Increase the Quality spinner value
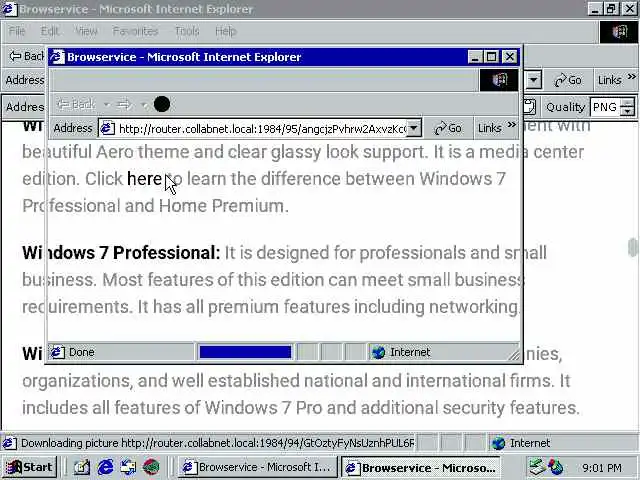Viewport: 640px width, 480px height. 627,102
